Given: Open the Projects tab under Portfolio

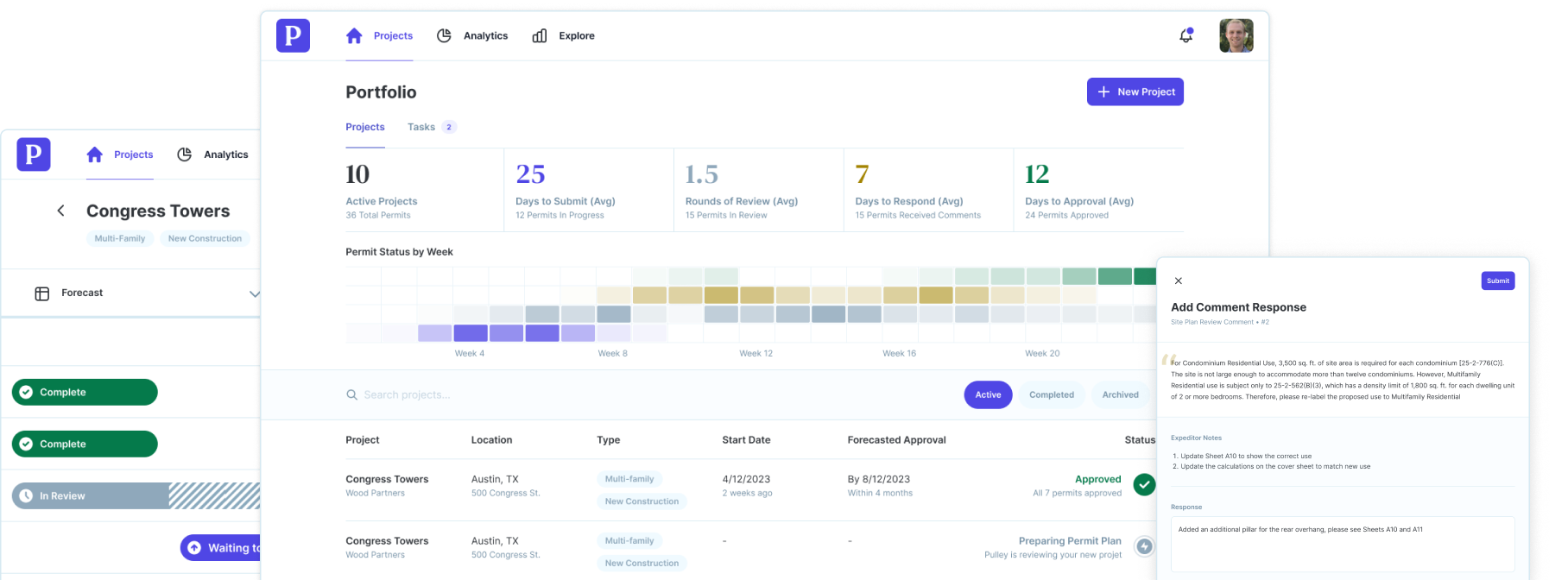Looking at the screenshot, I should pos(364,127).
